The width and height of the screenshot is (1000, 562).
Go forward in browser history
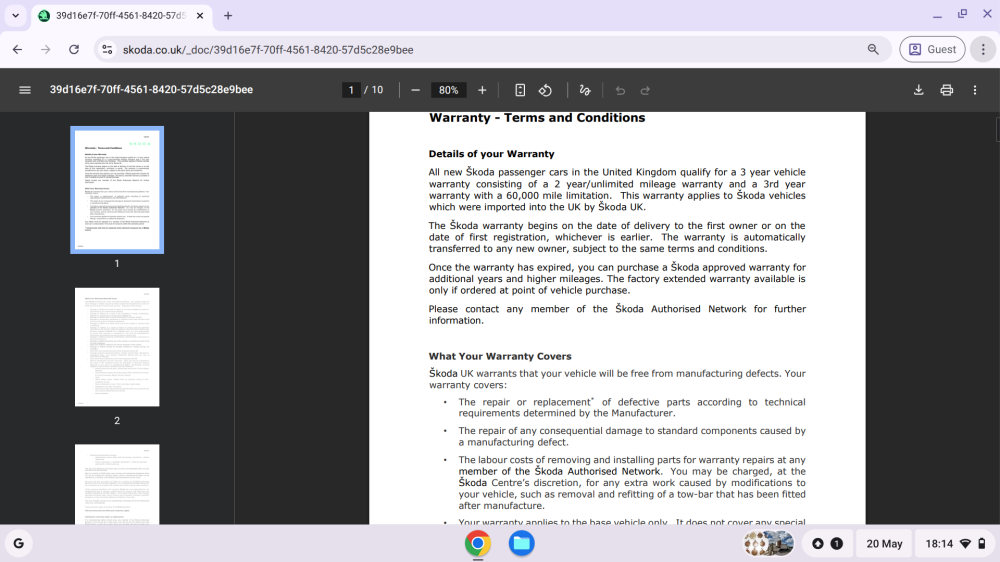pos(45,50)
